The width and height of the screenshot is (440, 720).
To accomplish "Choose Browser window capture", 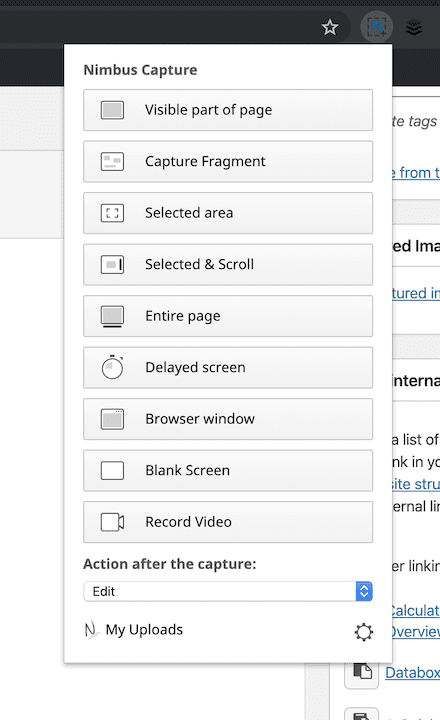I will point(228,419).
